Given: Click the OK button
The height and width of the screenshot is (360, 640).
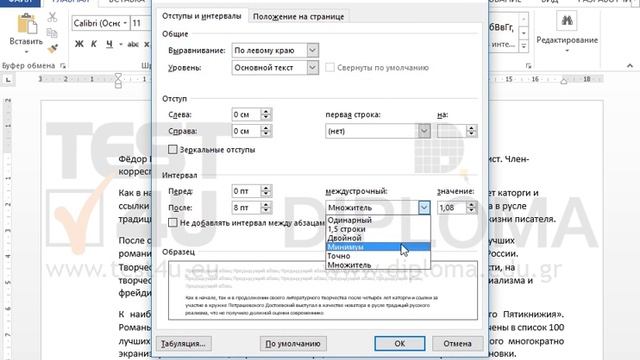Looking at the screenshot, I should tap(400, 344).
